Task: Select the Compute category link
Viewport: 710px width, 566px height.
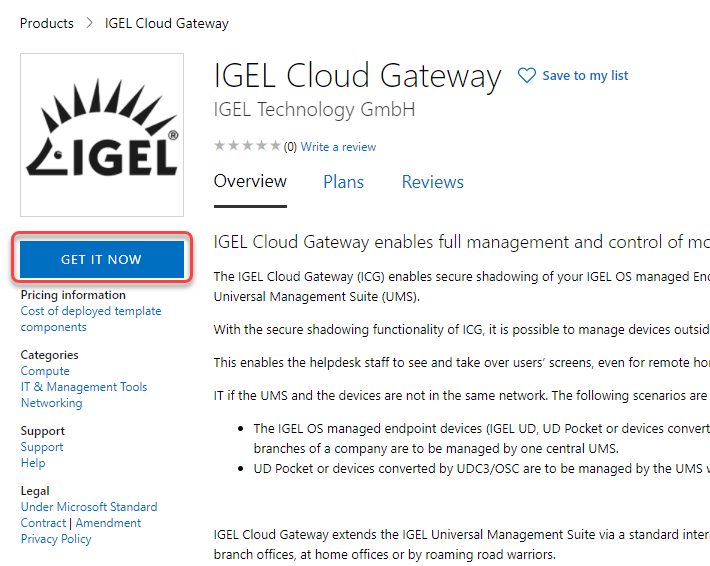Action: tap(45, 371)
